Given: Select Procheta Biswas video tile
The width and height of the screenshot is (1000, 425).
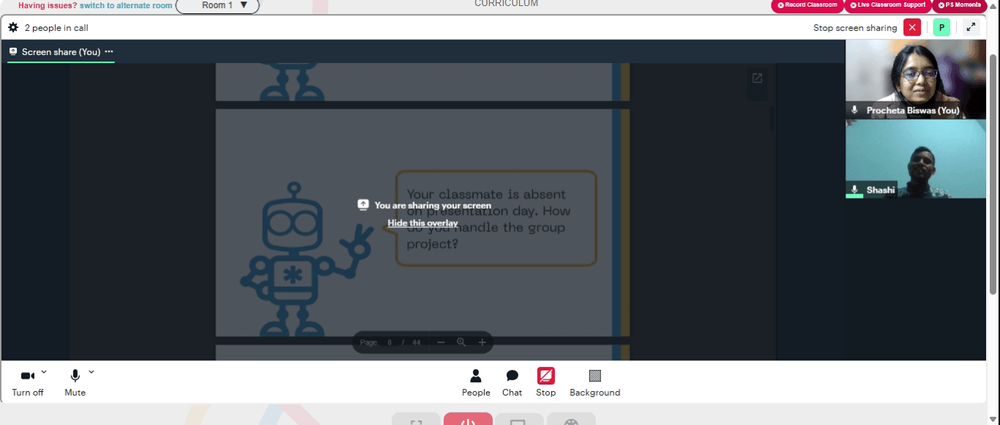Looking at the screenshot, I should point(915,79).
